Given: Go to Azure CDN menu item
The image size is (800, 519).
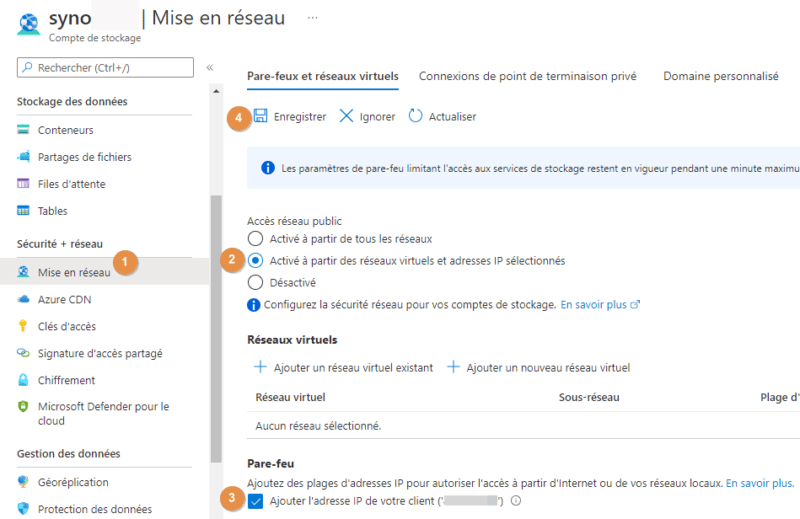Looking at the screenshot, I should [x=64, y=300].
